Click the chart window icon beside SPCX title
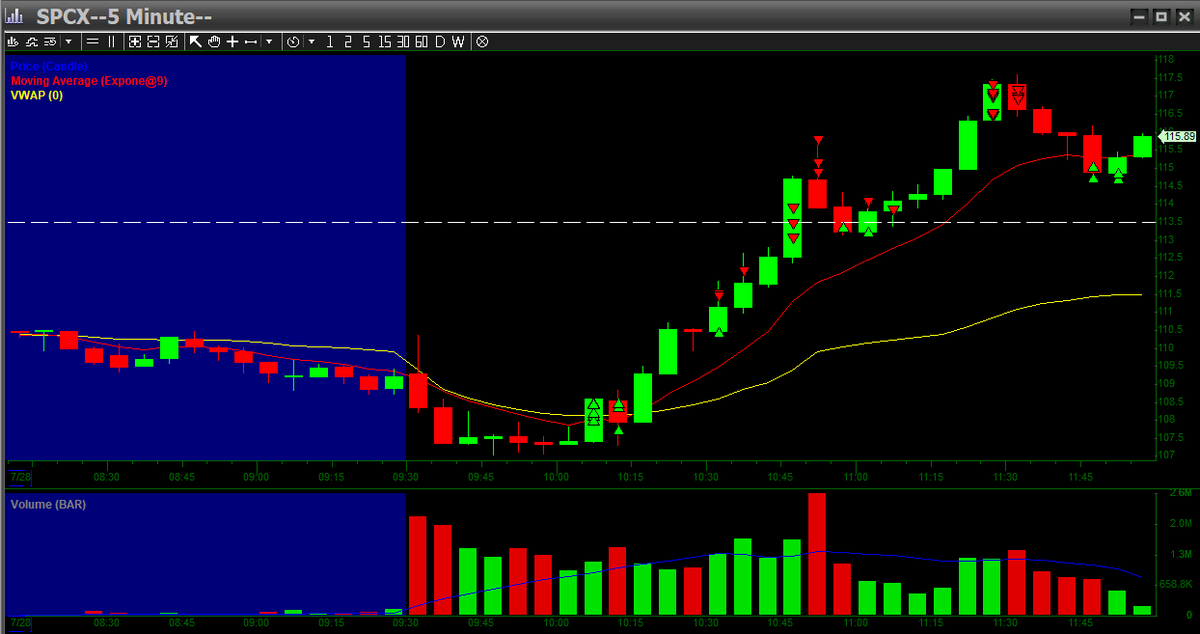 [x=15, y=15]
